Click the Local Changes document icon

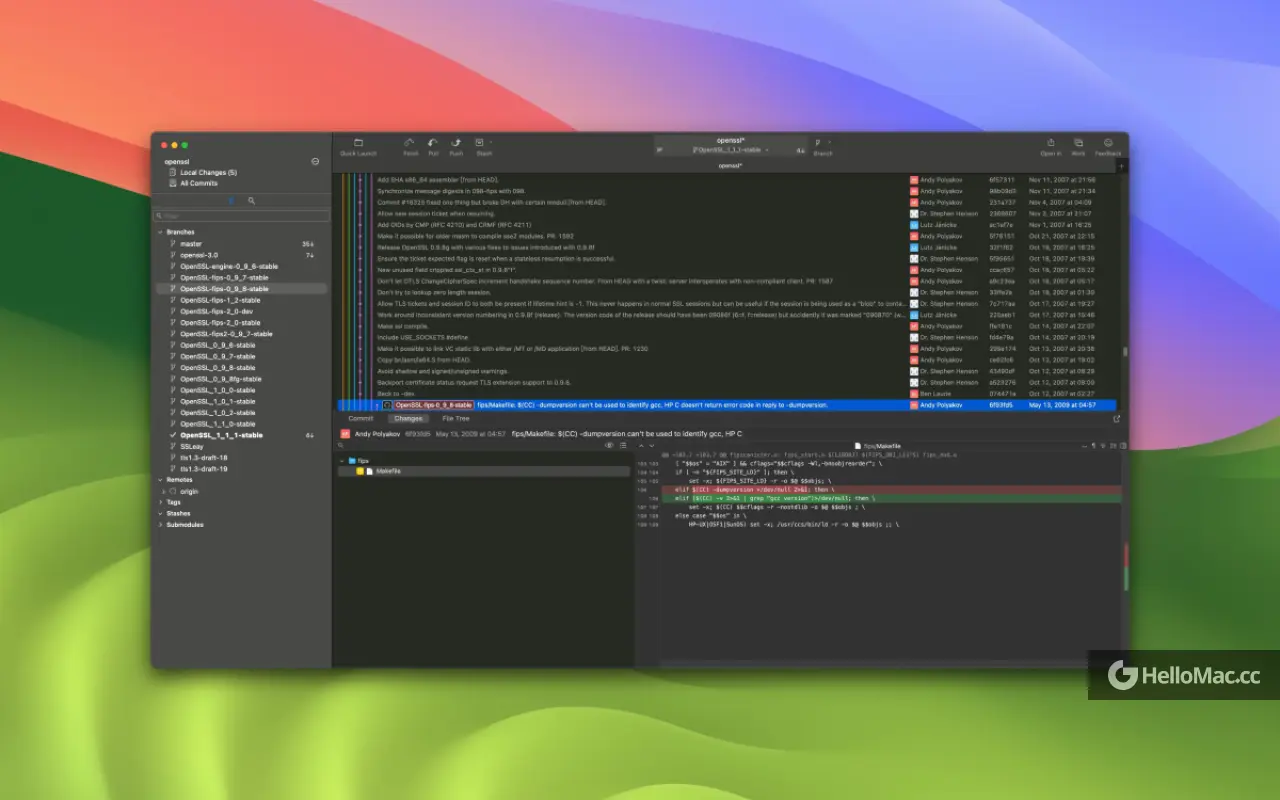(172, 172)
